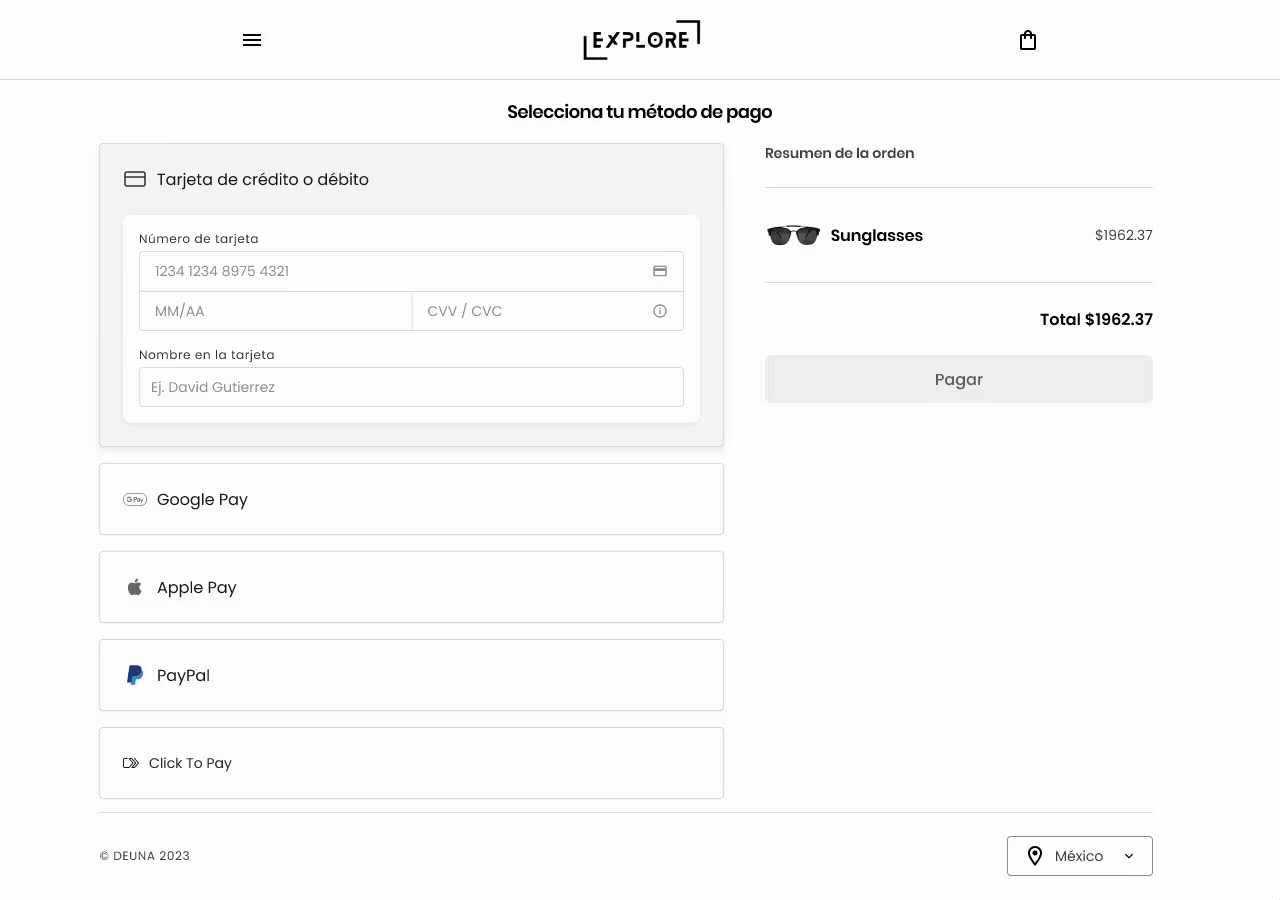
Task: Collapse the Tarjeta de crédito o débito header
Action: pos(411,180)
